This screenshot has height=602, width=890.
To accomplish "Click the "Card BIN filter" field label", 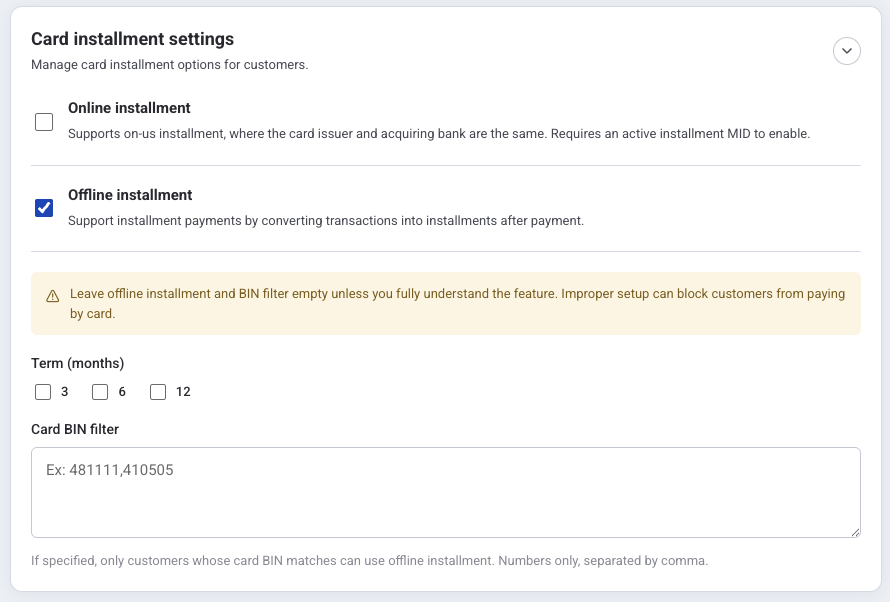I will point(75,430).
